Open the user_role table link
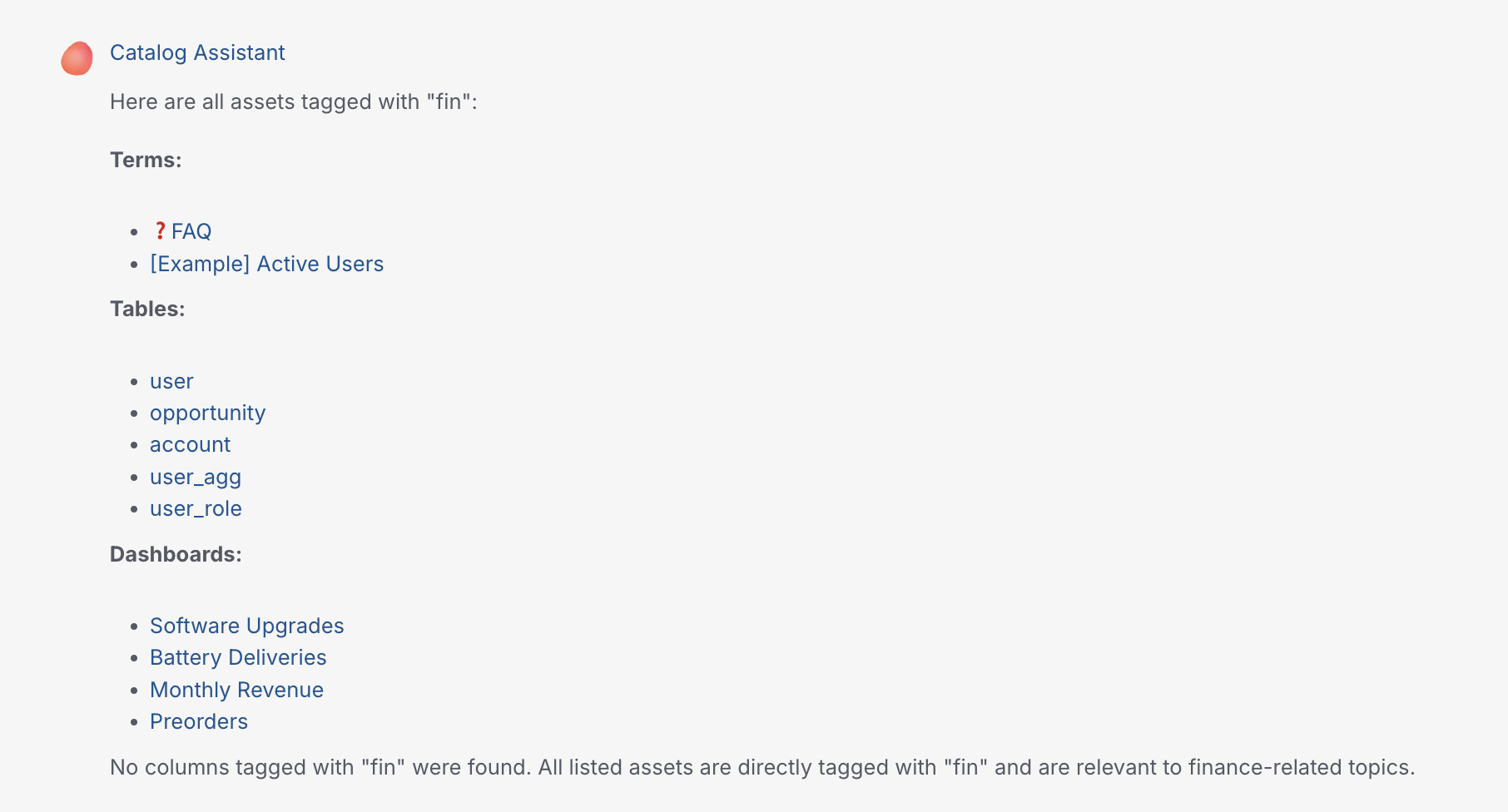The width and height of the screenshot is (1508, 812). [x=195, y=508]
